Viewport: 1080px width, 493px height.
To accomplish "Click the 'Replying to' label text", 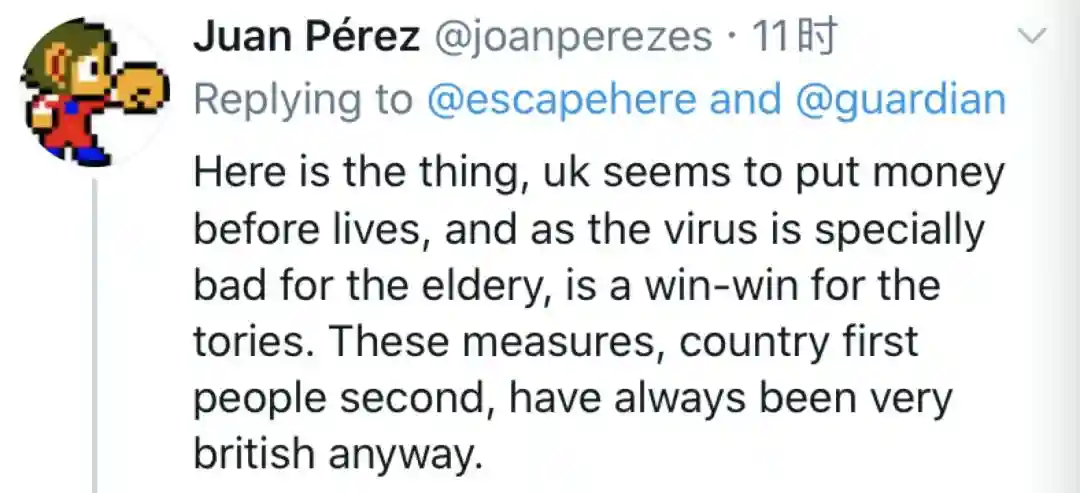I will click(303, 99).
